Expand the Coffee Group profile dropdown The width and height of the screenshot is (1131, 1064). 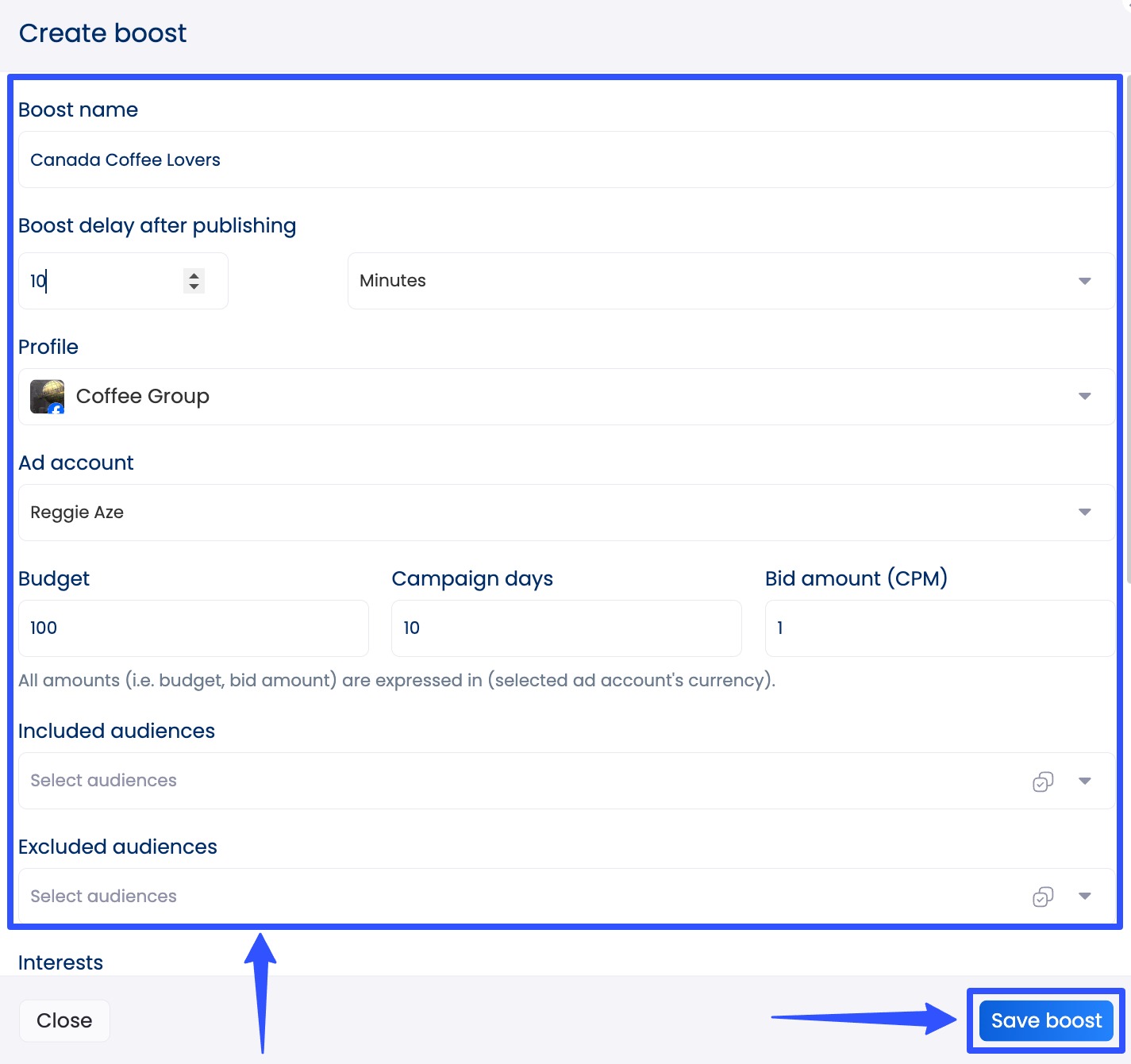[x=1084, y=396]
